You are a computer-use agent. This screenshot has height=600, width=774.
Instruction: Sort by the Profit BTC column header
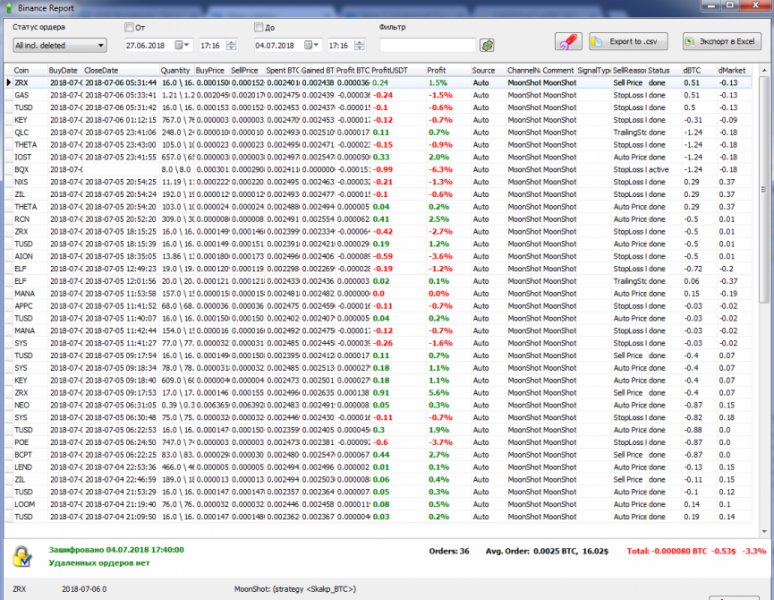tap(352, 70)
